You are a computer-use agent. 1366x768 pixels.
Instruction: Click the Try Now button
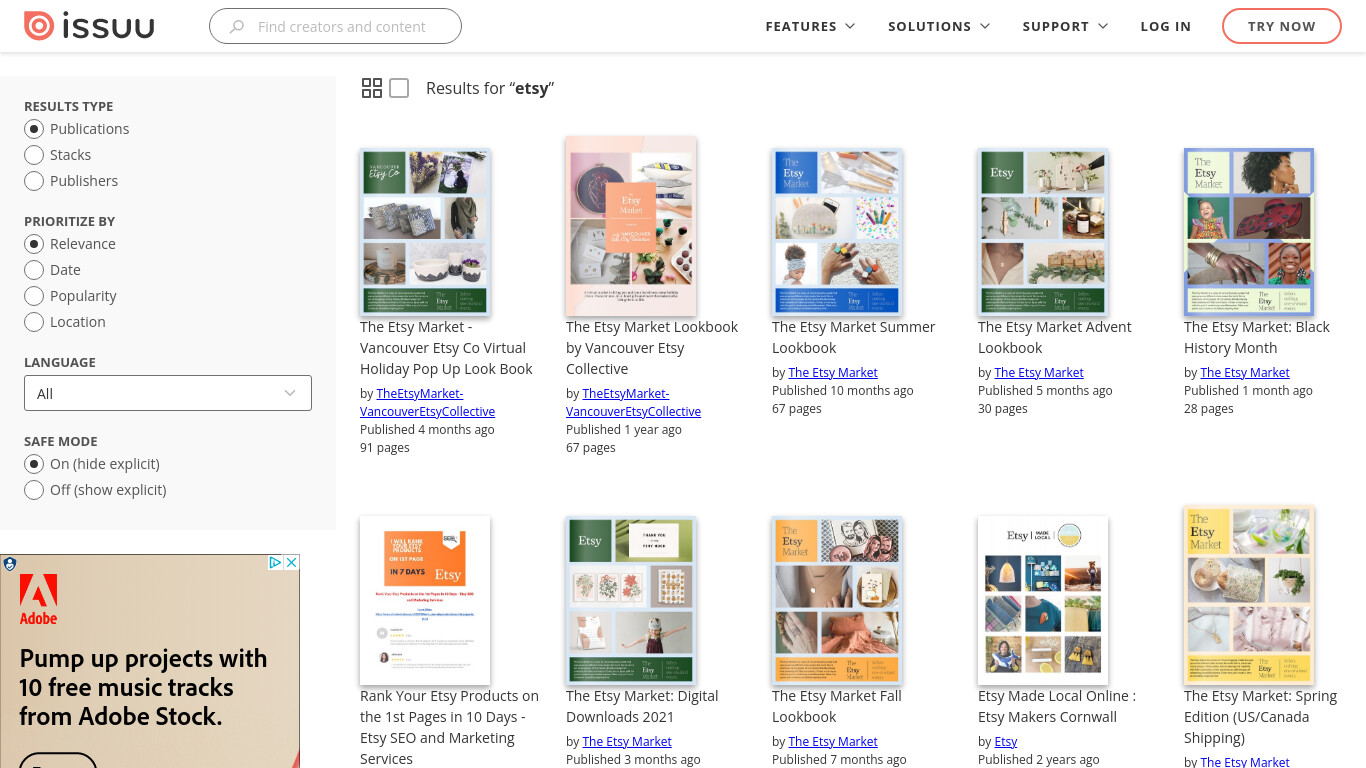[1282, 27]
